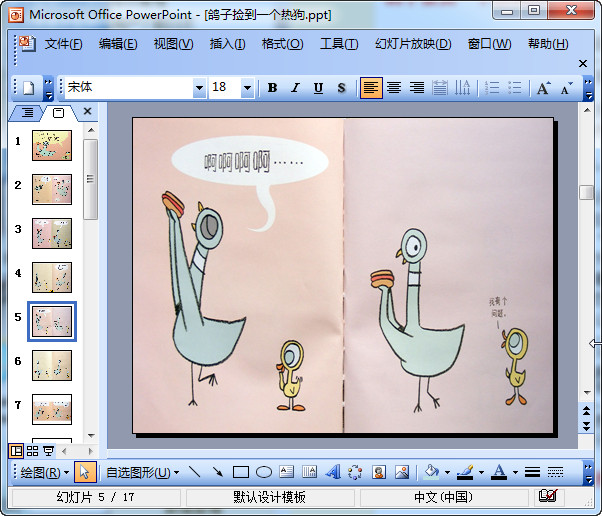Select slide 3 thumbnail
This screenshot has height=516, width=602.
tap(52, 233)
